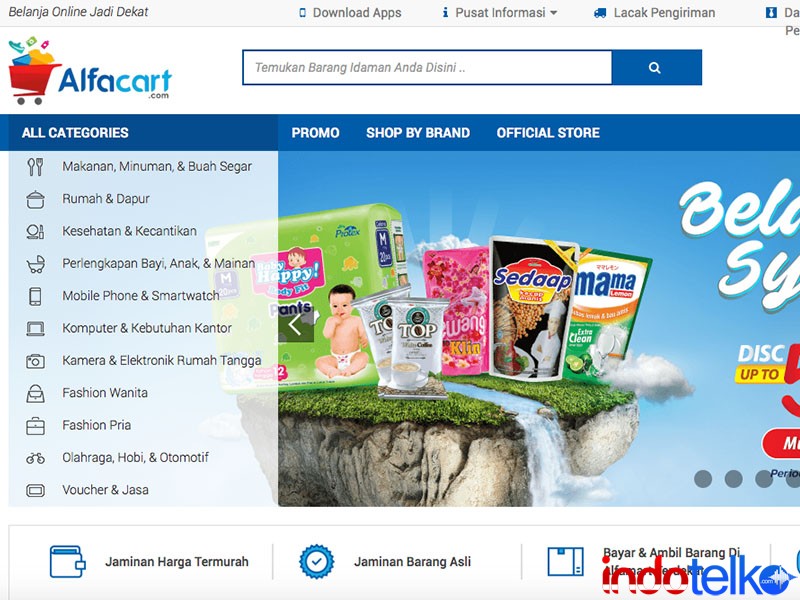Open the OFFICIAL STORE menu item

[x=548, y=133]
